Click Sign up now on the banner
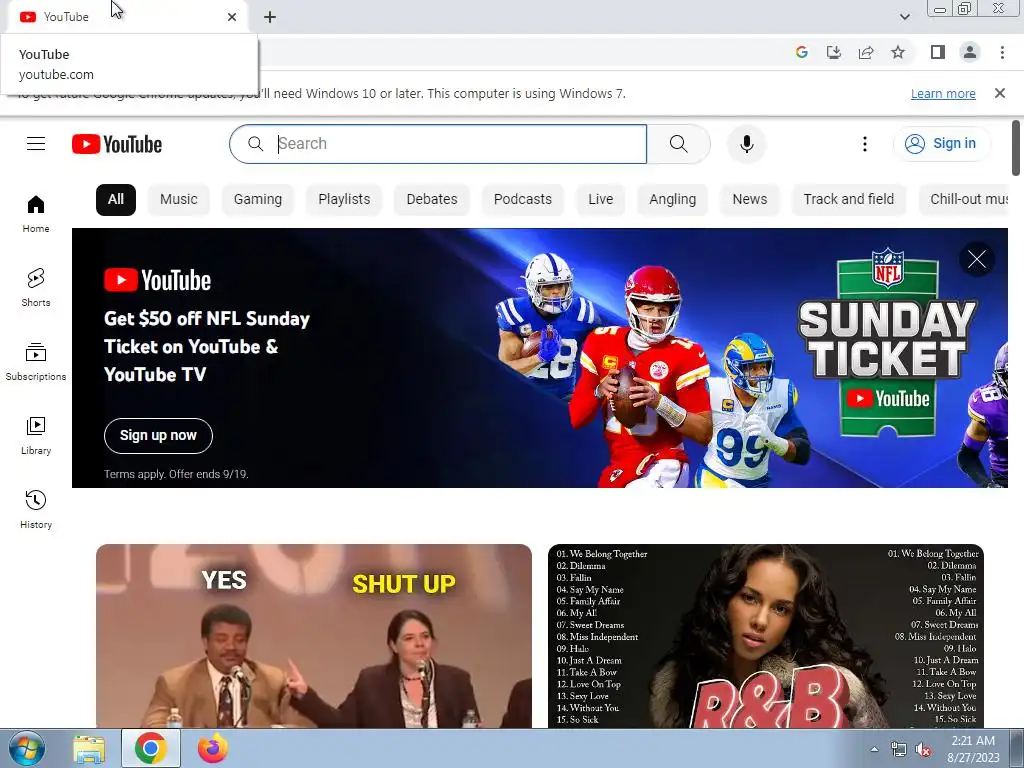The image size is (1024, 768). click(x=158, y=436)
